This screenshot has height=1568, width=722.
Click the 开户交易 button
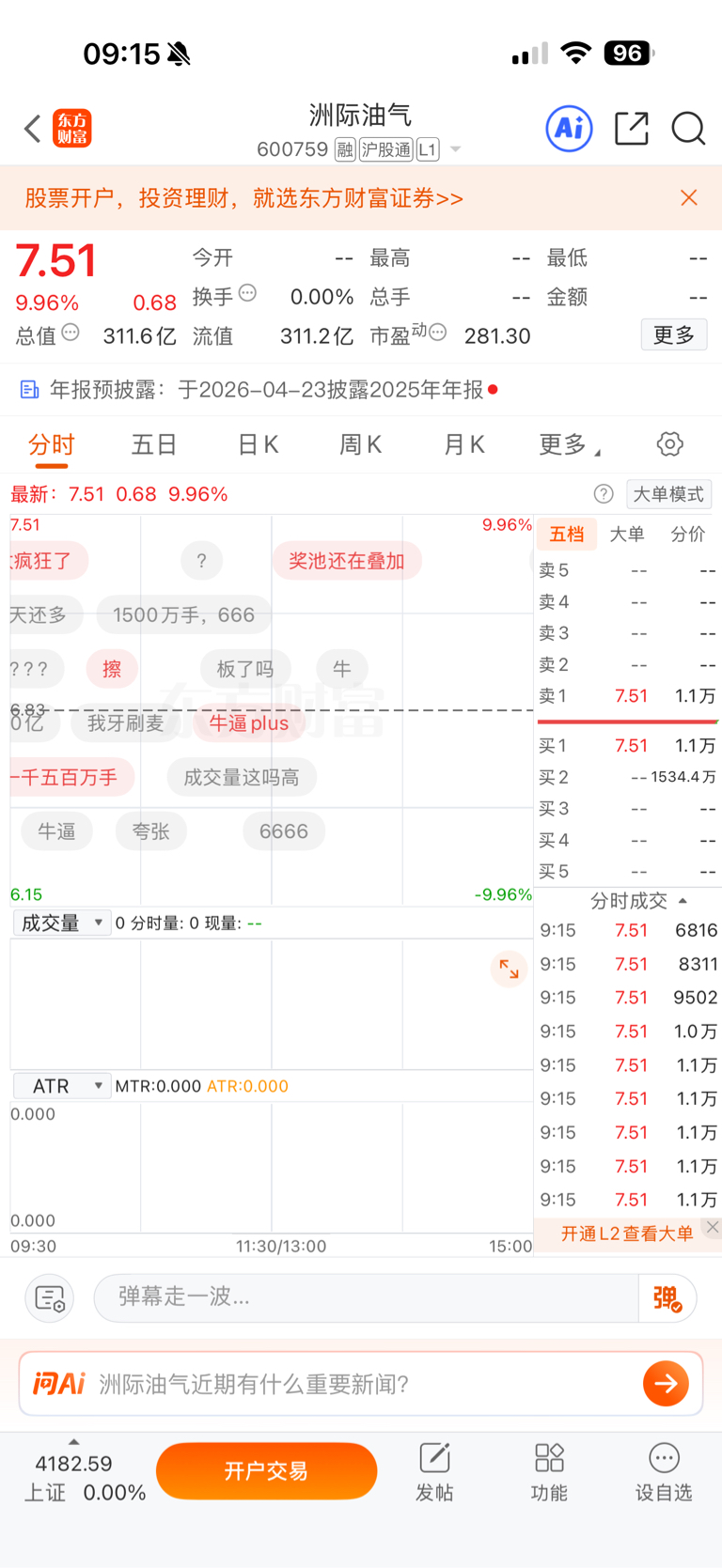click(266, 1470)
